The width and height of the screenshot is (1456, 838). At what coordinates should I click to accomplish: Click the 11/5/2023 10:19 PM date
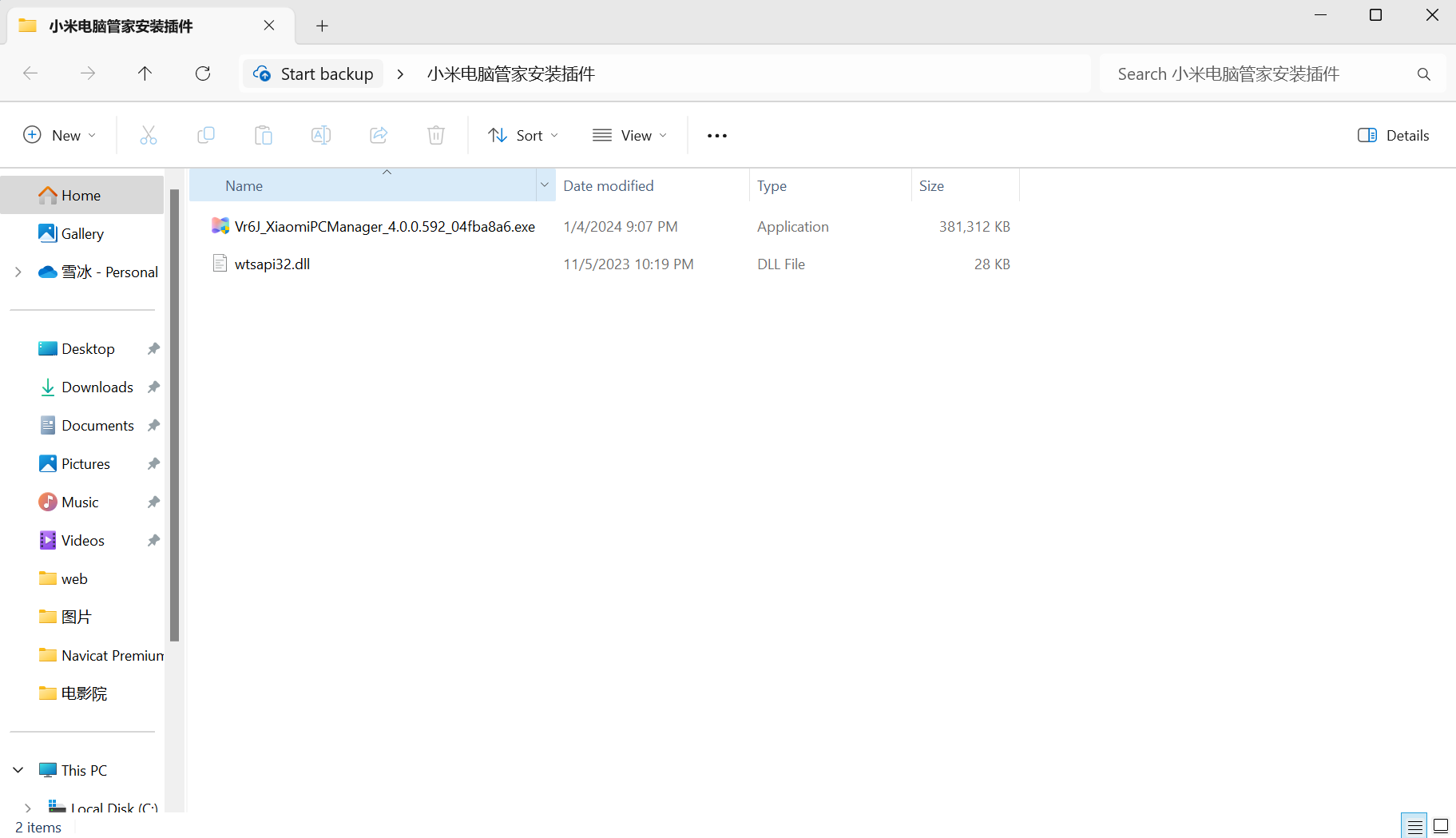click(629, 264)
